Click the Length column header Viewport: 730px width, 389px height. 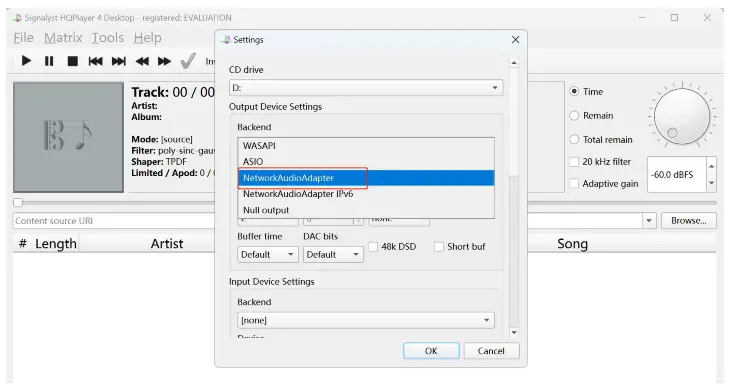[x=55, y=244]
